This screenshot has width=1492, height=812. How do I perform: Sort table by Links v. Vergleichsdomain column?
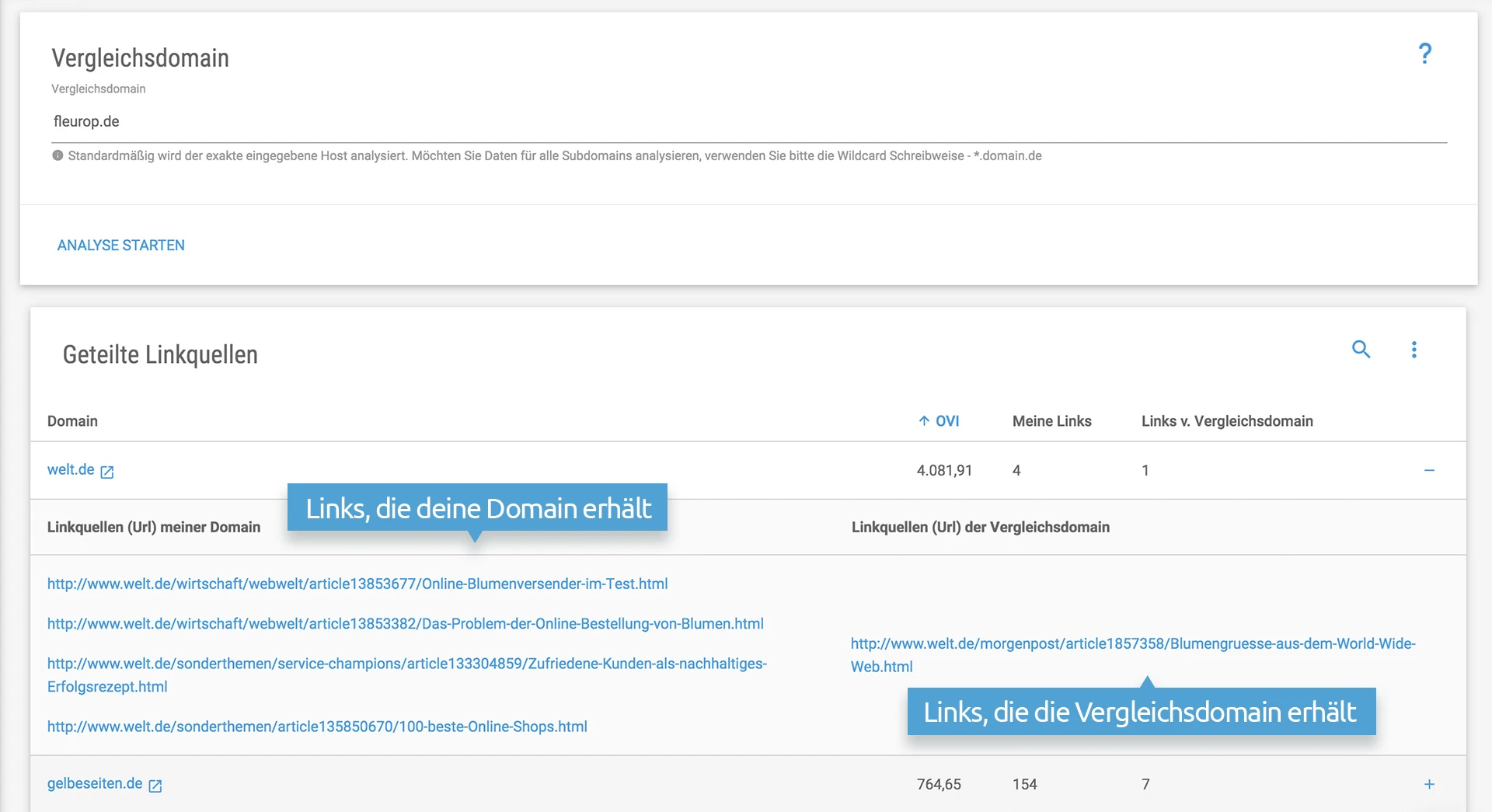click(1226, 421)
